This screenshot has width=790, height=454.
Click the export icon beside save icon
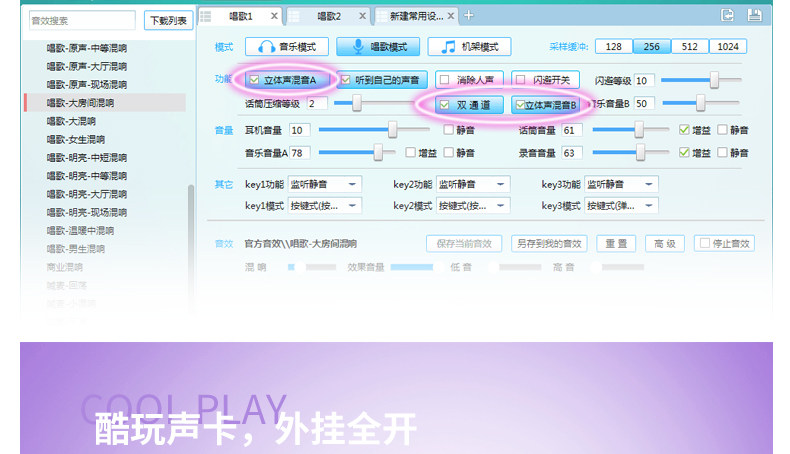pyautogui.click(x=727, y=15)
